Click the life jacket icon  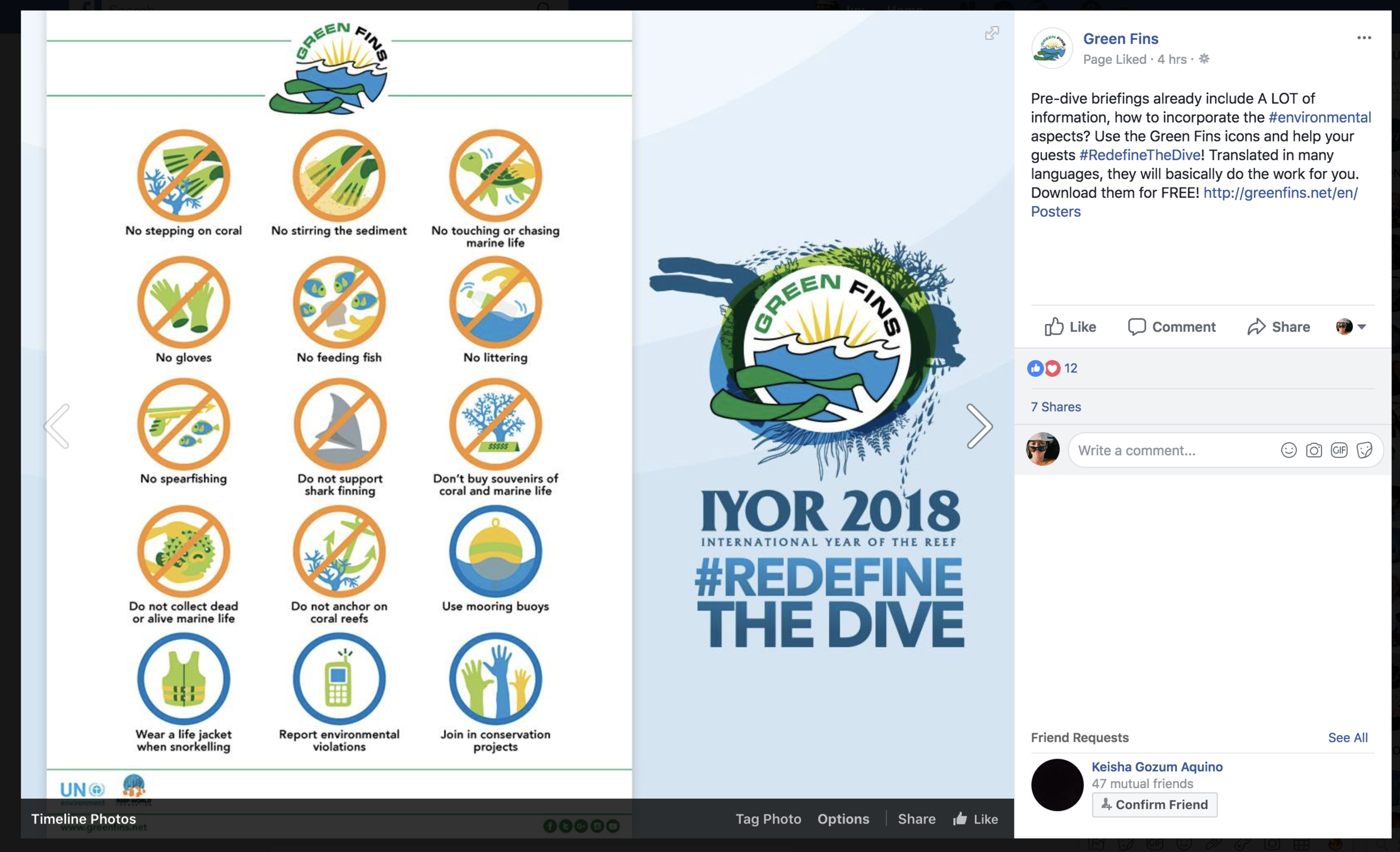tap(184, 679)
